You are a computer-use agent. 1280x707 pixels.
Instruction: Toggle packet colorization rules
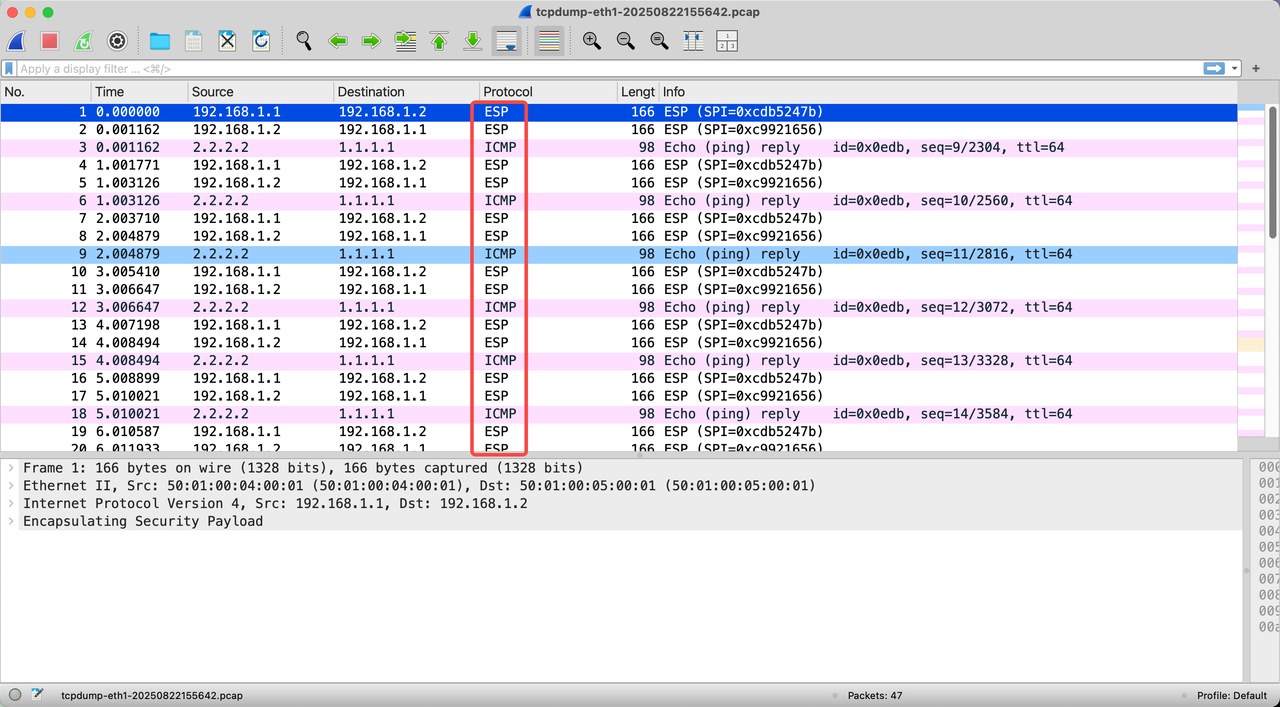coord(548,41)
